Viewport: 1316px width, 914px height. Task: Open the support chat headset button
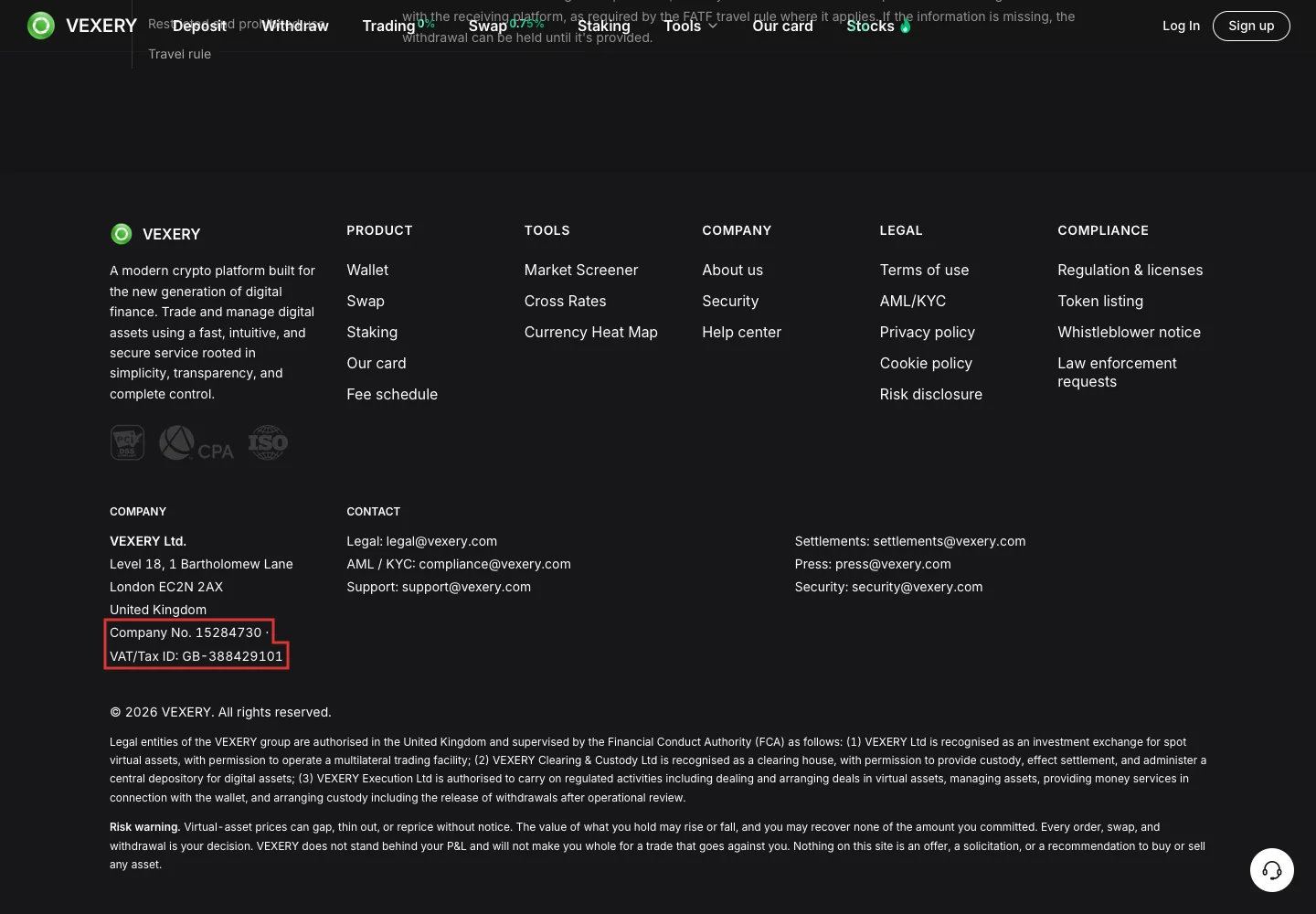pos(1272,870)
